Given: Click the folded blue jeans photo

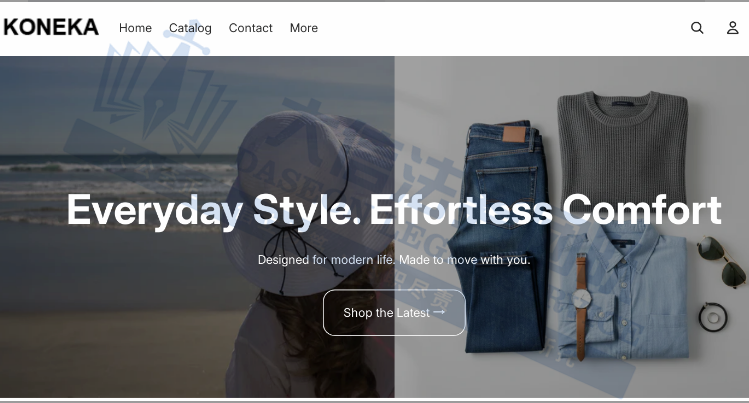Looking at the screenshot, I should 495,260.
